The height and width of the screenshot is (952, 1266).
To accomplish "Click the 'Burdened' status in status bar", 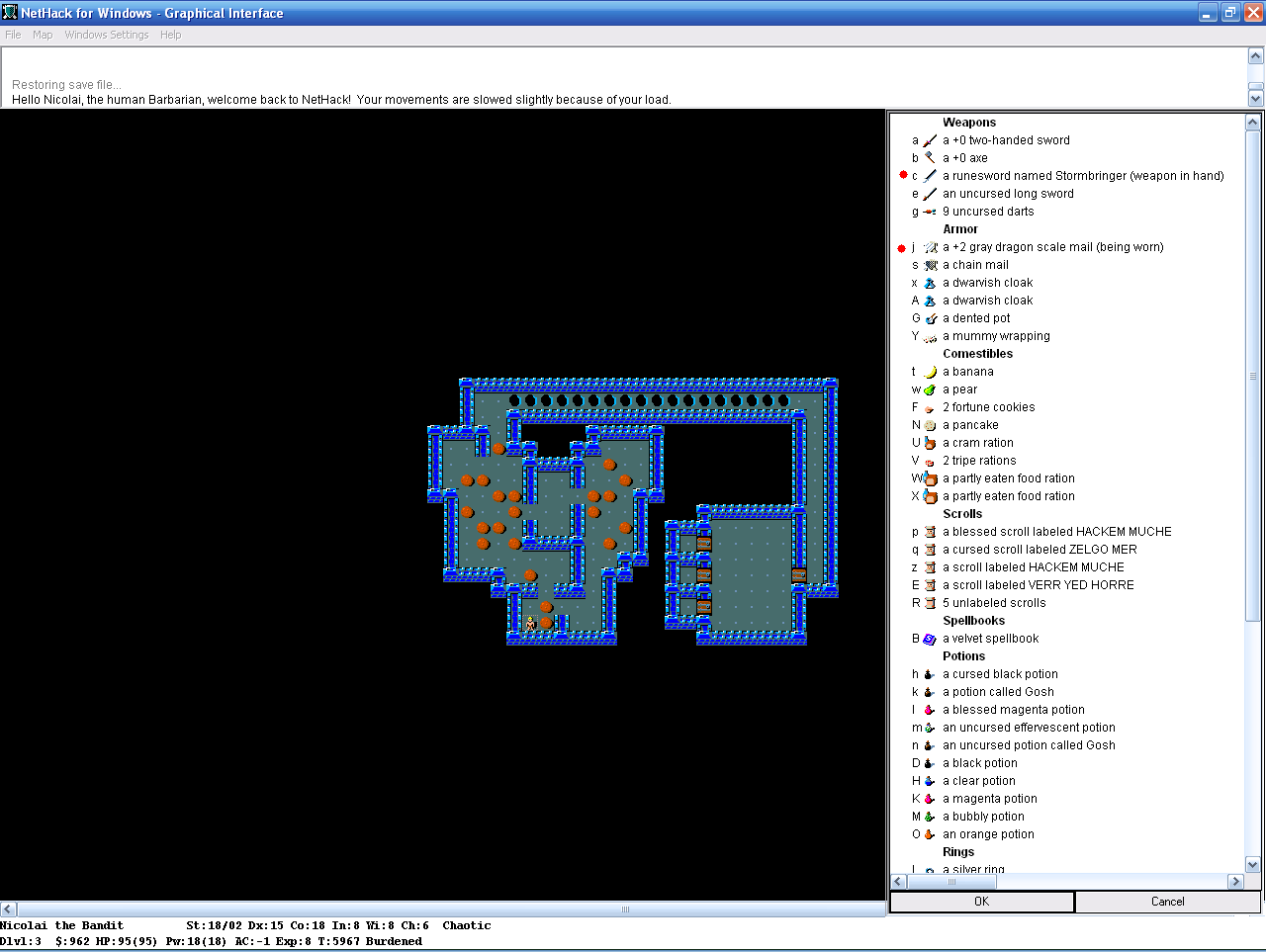I will (394, 941).
